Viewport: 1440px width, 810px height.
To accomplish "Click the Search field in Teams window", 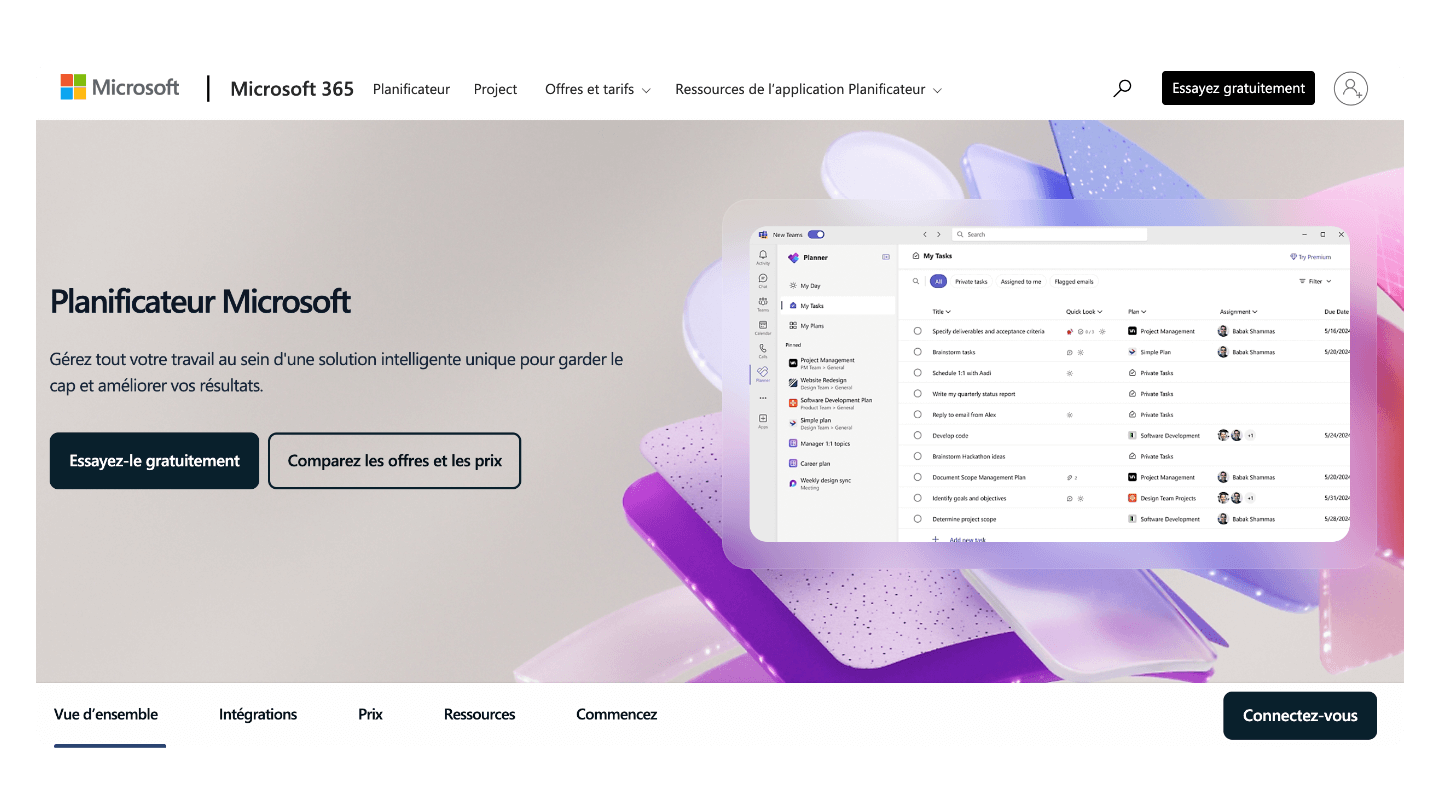I will 1049,234.
